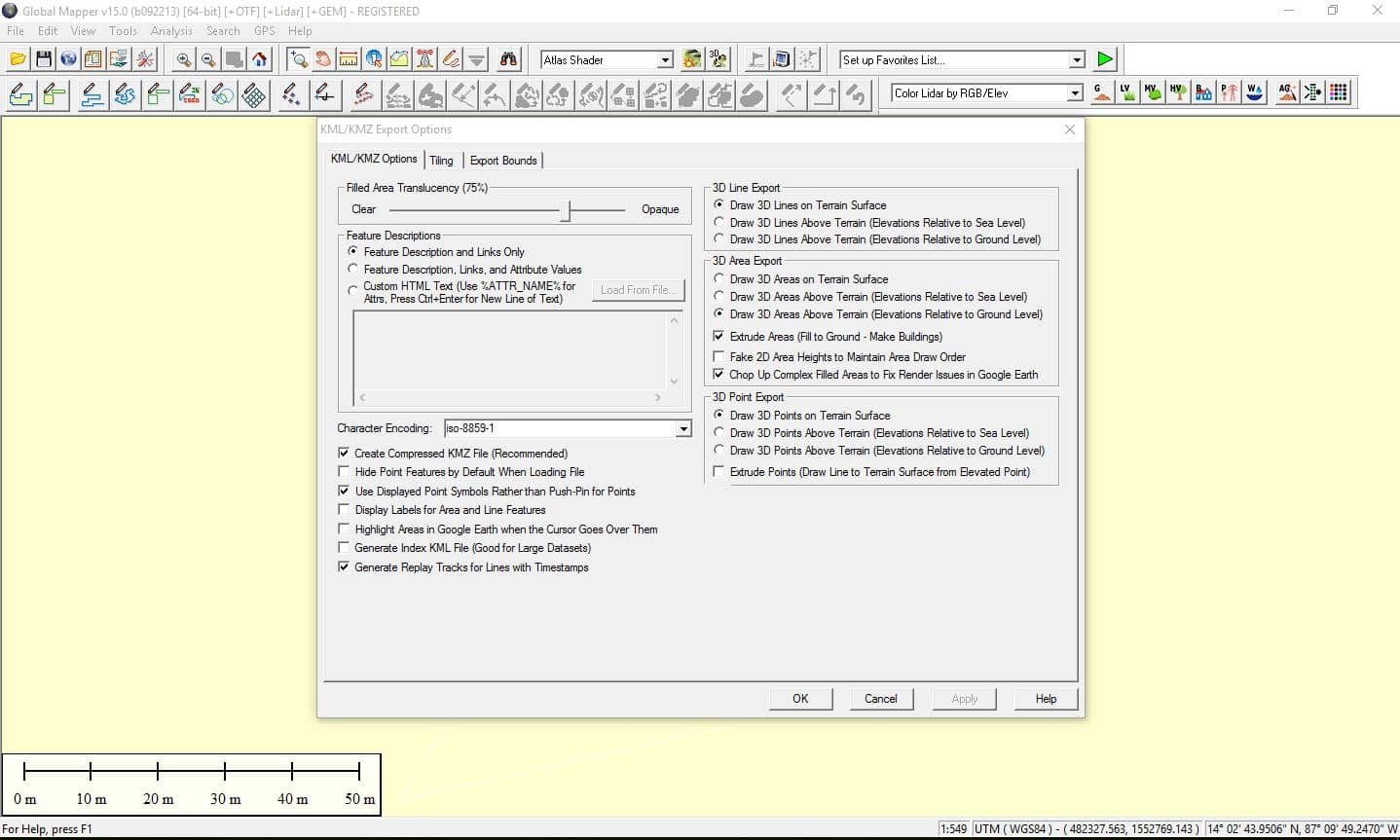Screen dimensions: 1400x840
Task: Open the Character Encoding dropdown
Action: (683, 428)
